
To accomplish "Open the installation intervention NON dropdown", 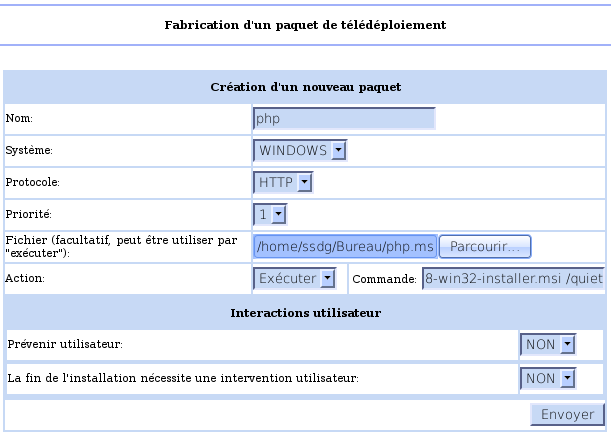I will [x=548, y=378].
